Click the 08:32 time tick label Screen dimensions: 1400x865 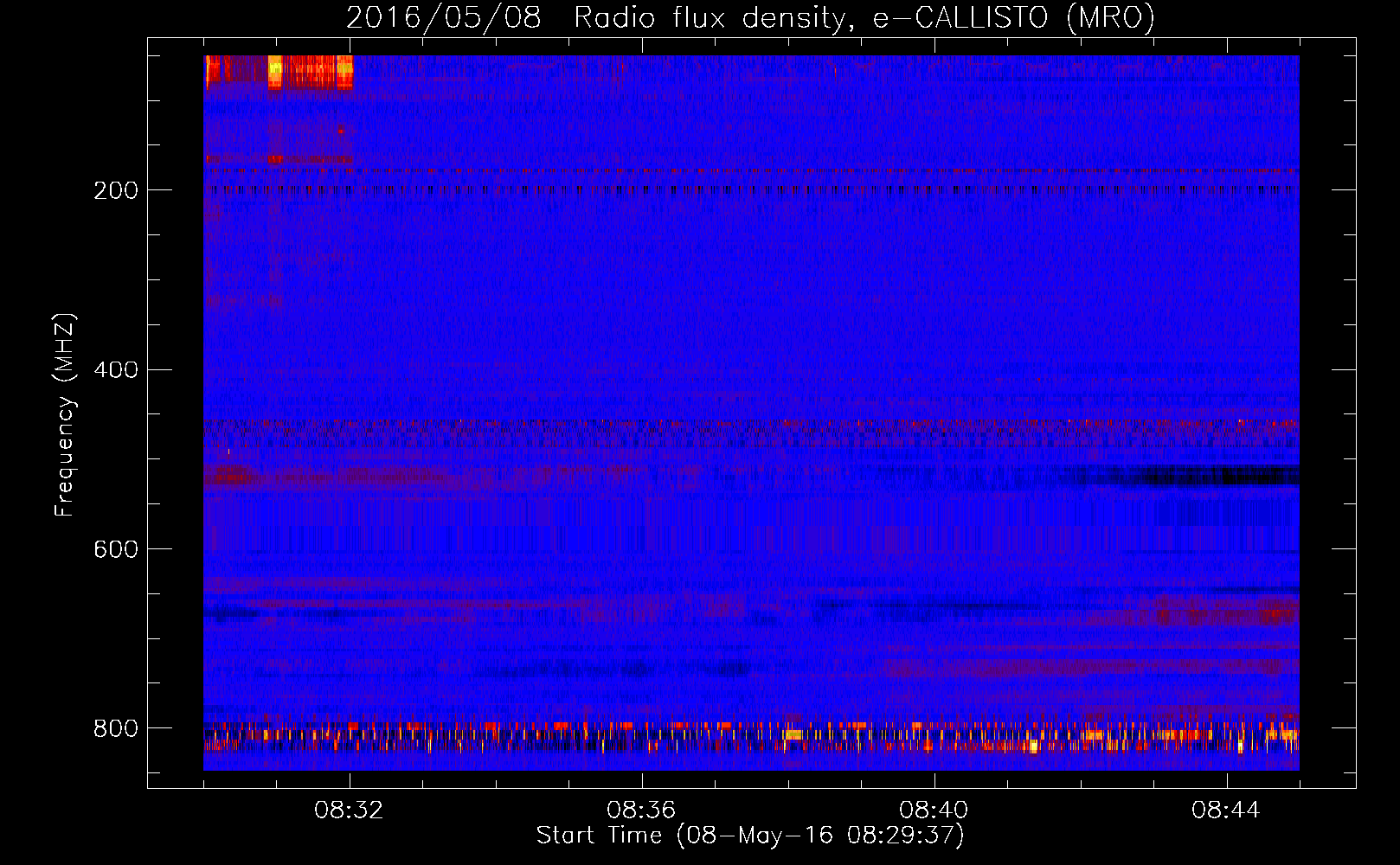pyautogui.click(x=350, y=811)
